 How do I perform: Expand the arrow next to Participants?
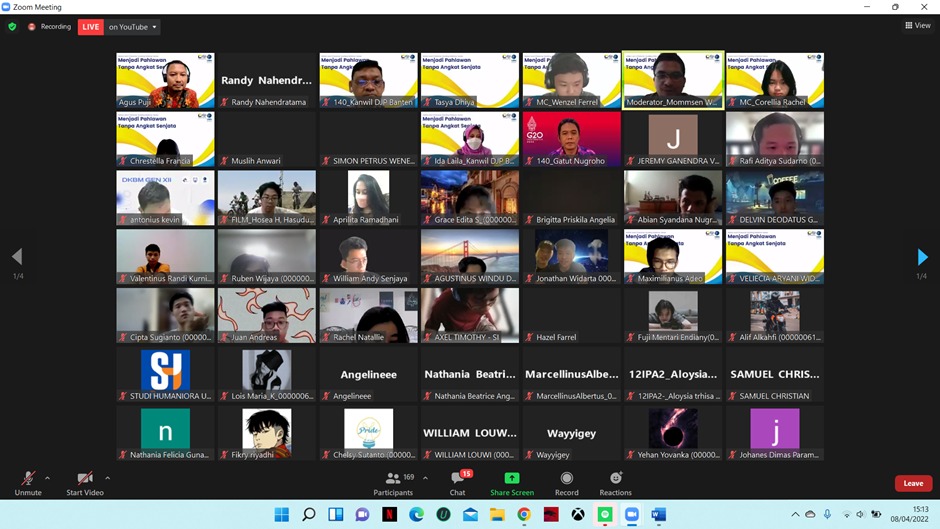point(425,478)
